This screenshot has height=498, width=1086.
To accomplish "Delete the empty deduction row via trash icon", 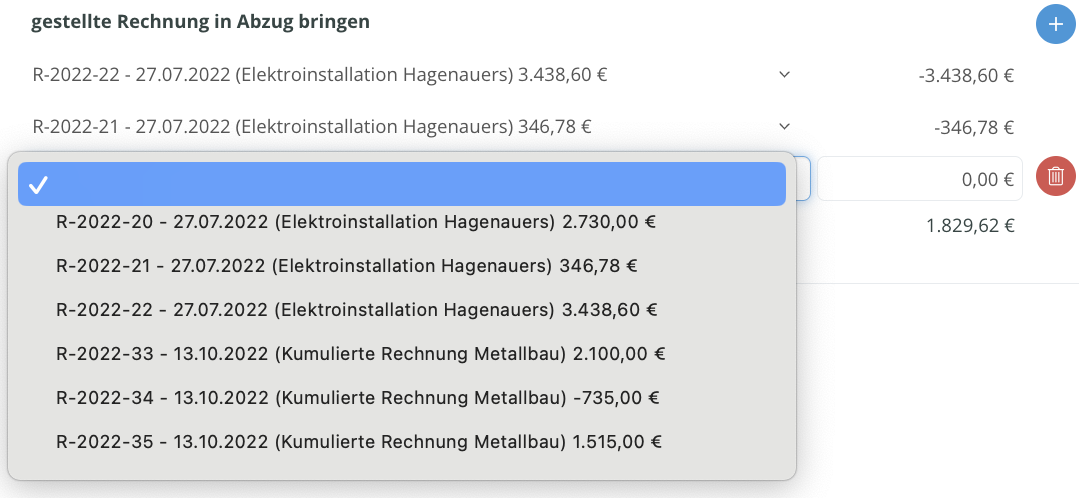I will tap(1056, 177).
